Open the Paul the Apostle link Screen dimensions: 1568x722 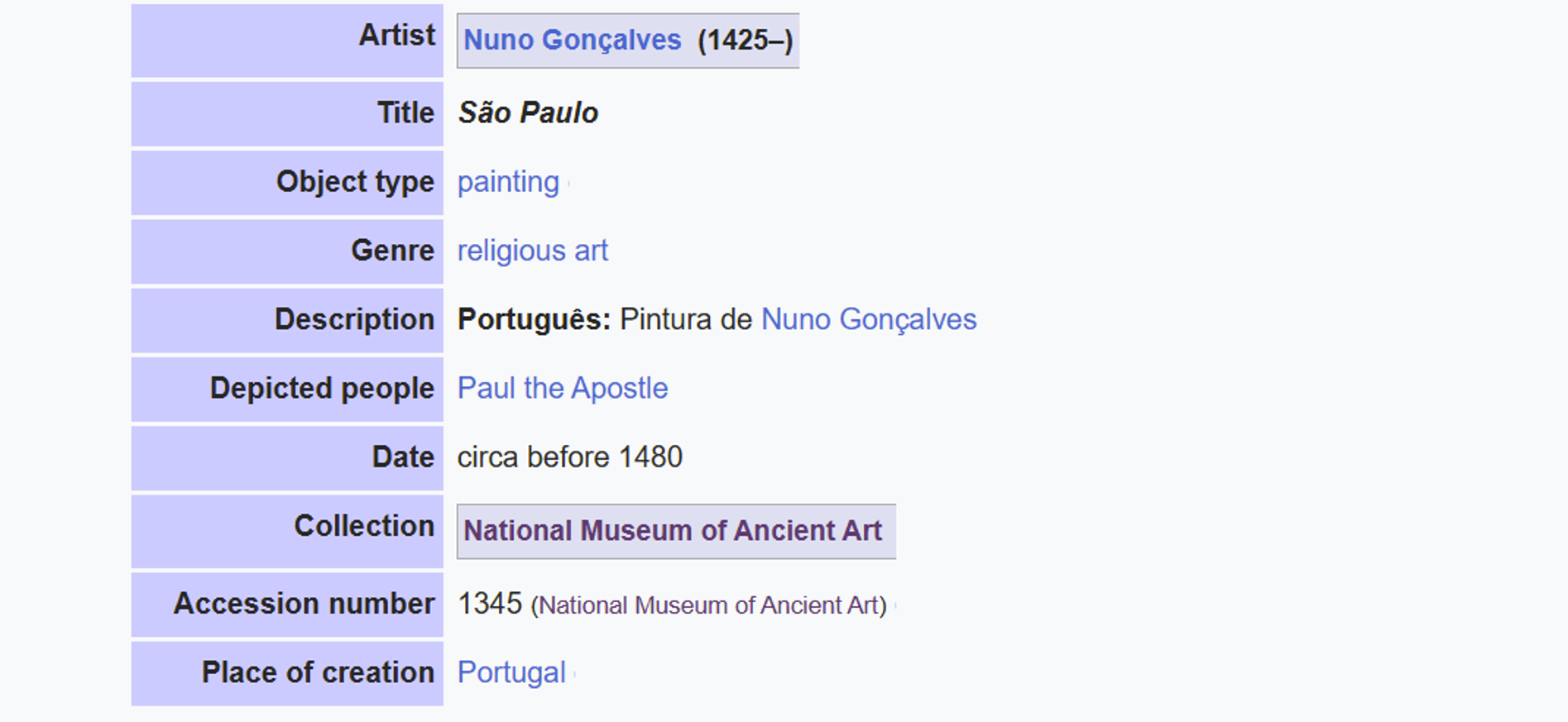pyautogui.click(x=563, y=388)
